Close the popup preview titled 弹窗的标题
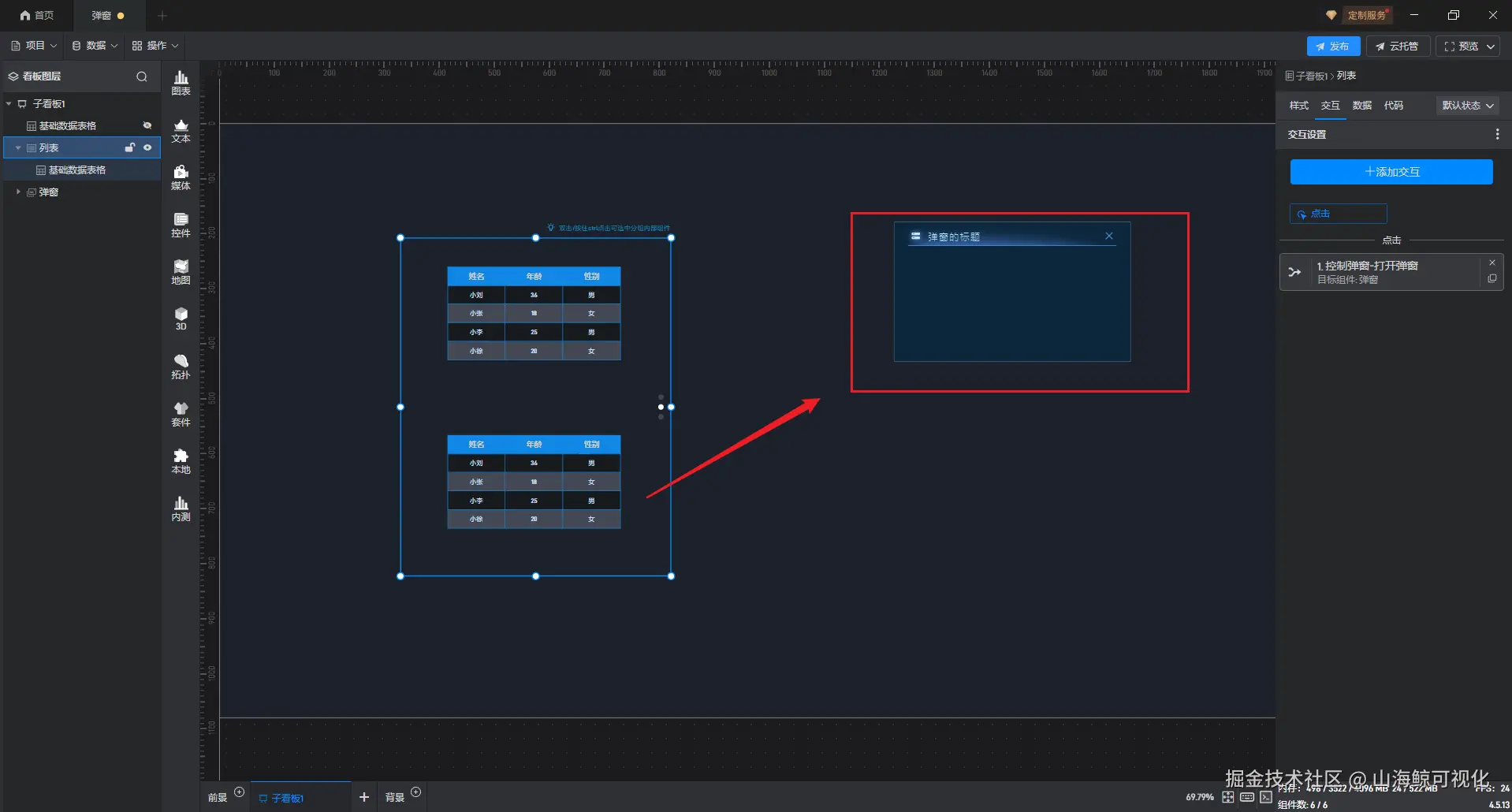 click(1109, 236)
